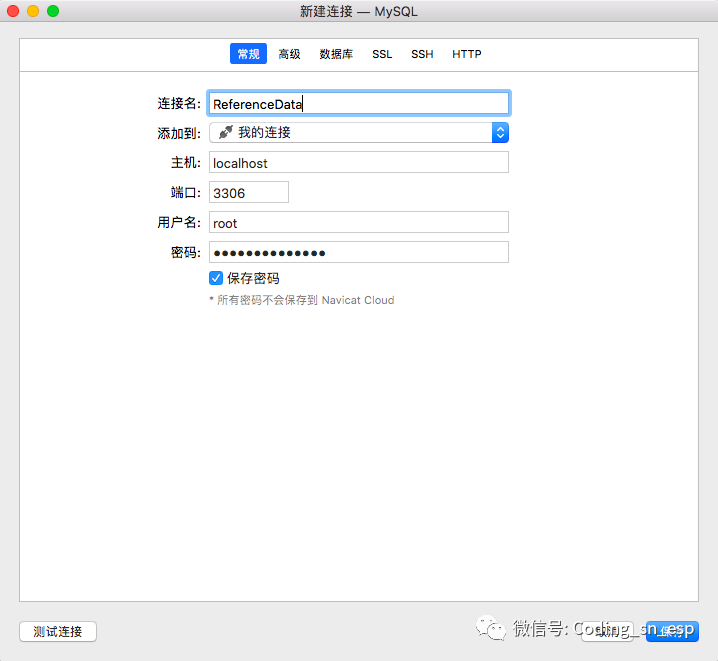
Task: Click the blue 保存 button
Action: pos(672,631)
